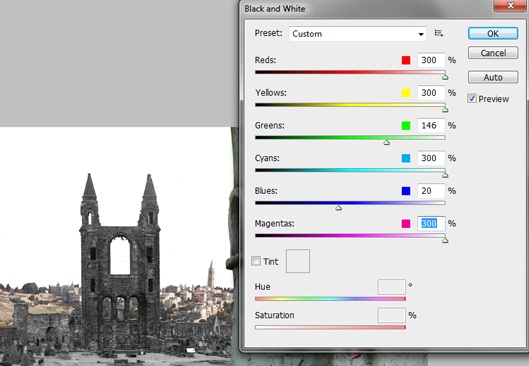Screen dimensions: 529x366
Task: Click the Magentas value field
Action: [431, 223]
